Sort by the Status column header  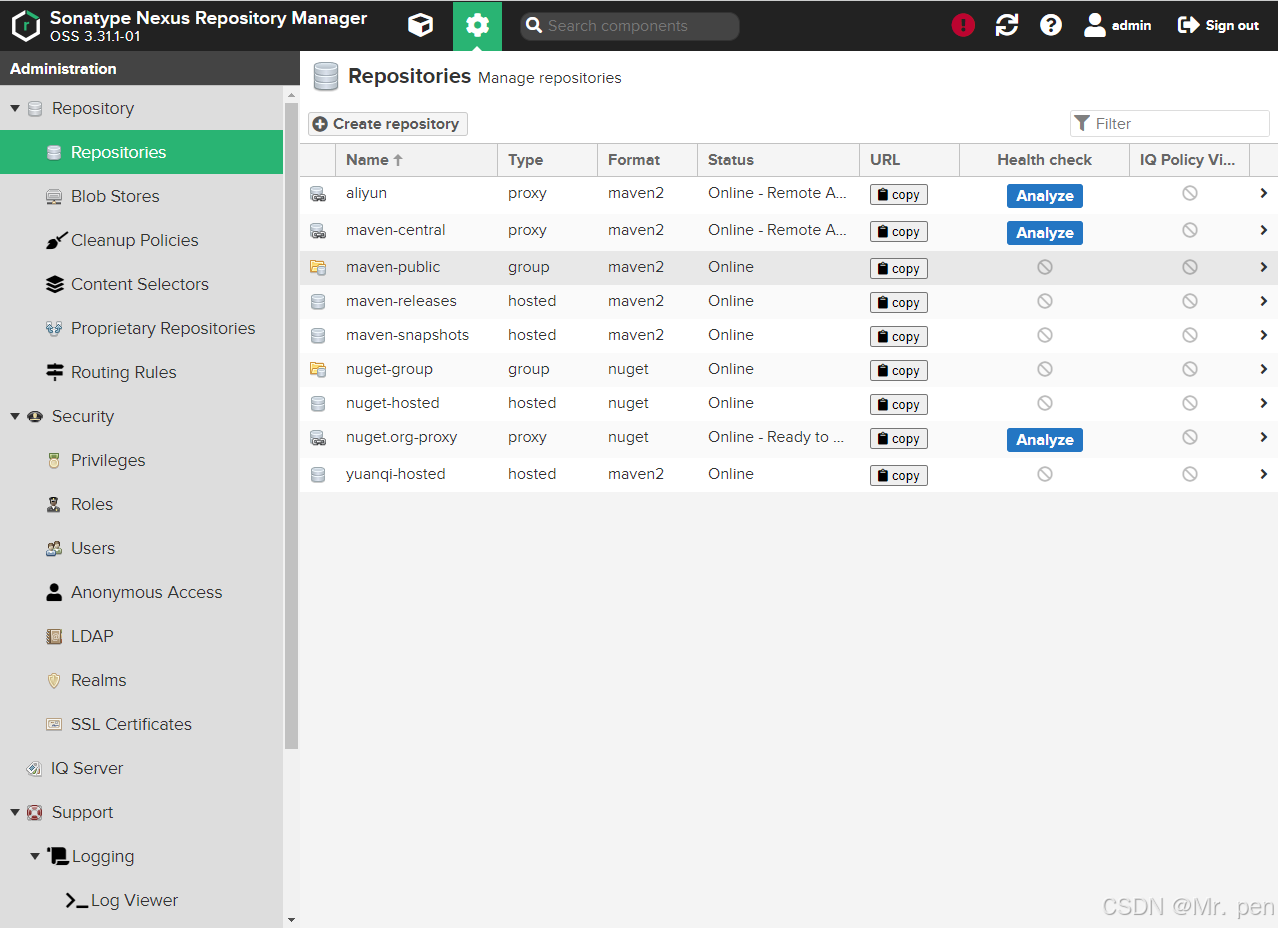coord(778,160)
